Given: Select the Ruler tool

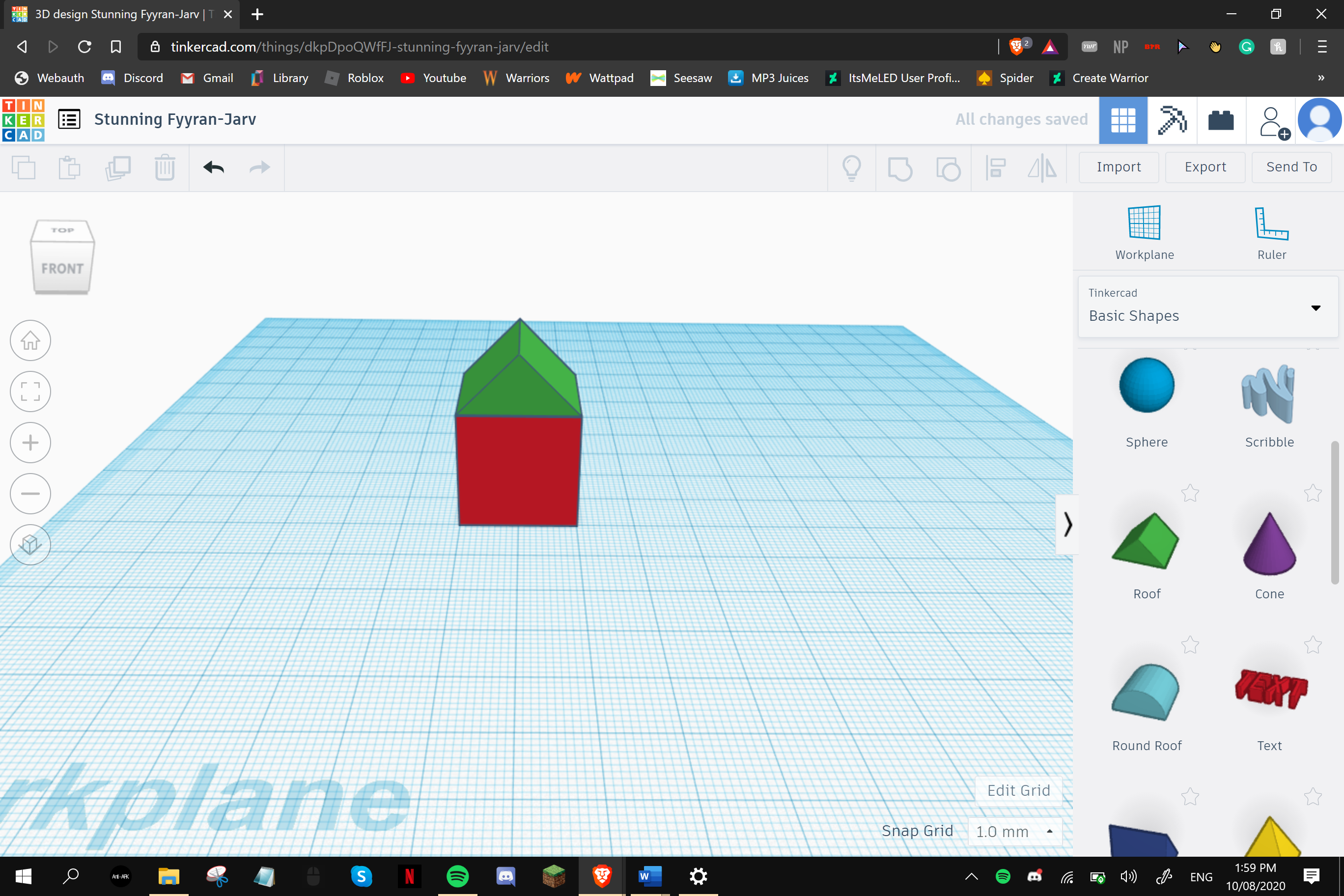Looking at the screenshot, I should (x=1271, y=232).
